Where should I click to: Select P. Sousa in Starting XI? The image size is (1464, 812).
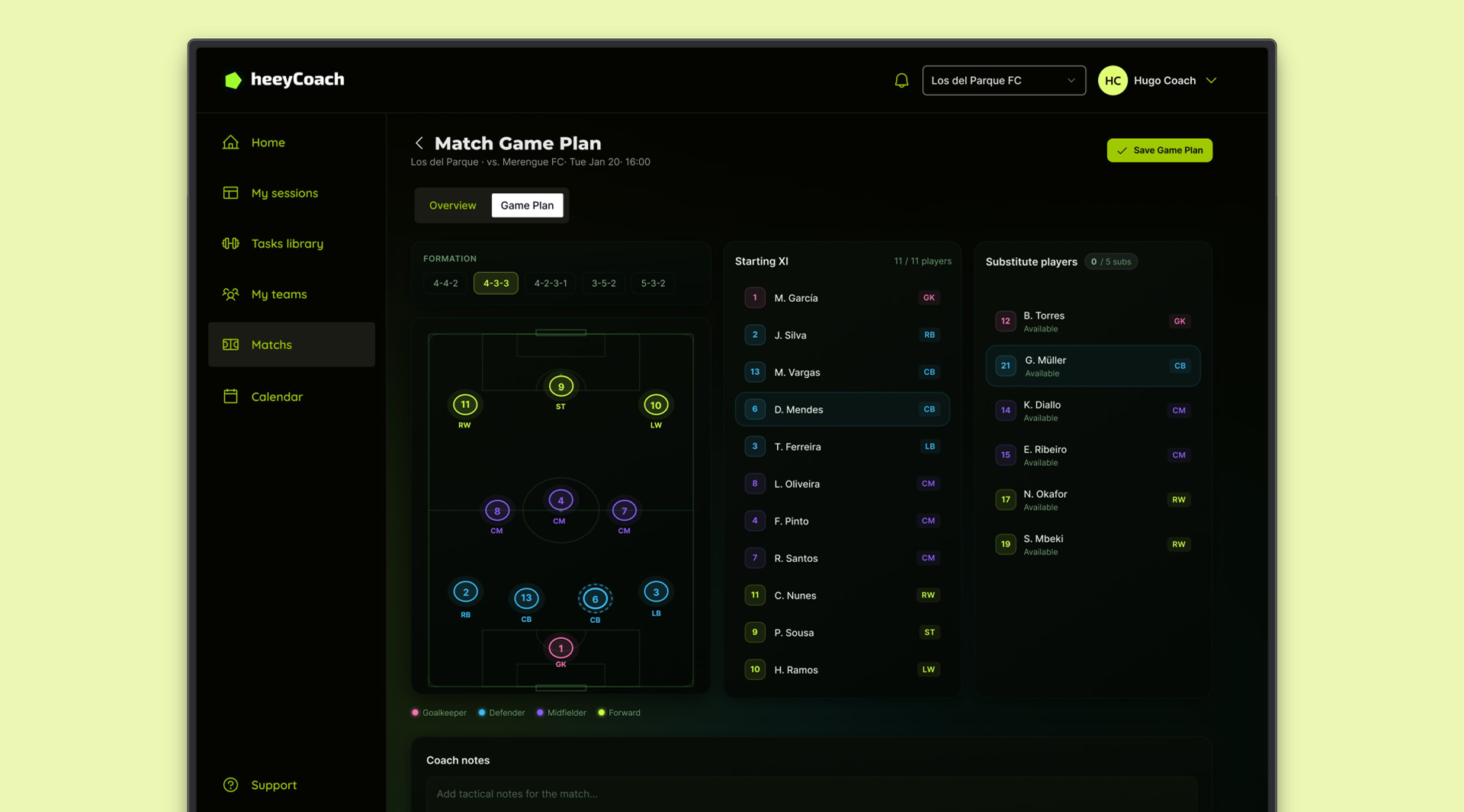(x=842, y=633)
